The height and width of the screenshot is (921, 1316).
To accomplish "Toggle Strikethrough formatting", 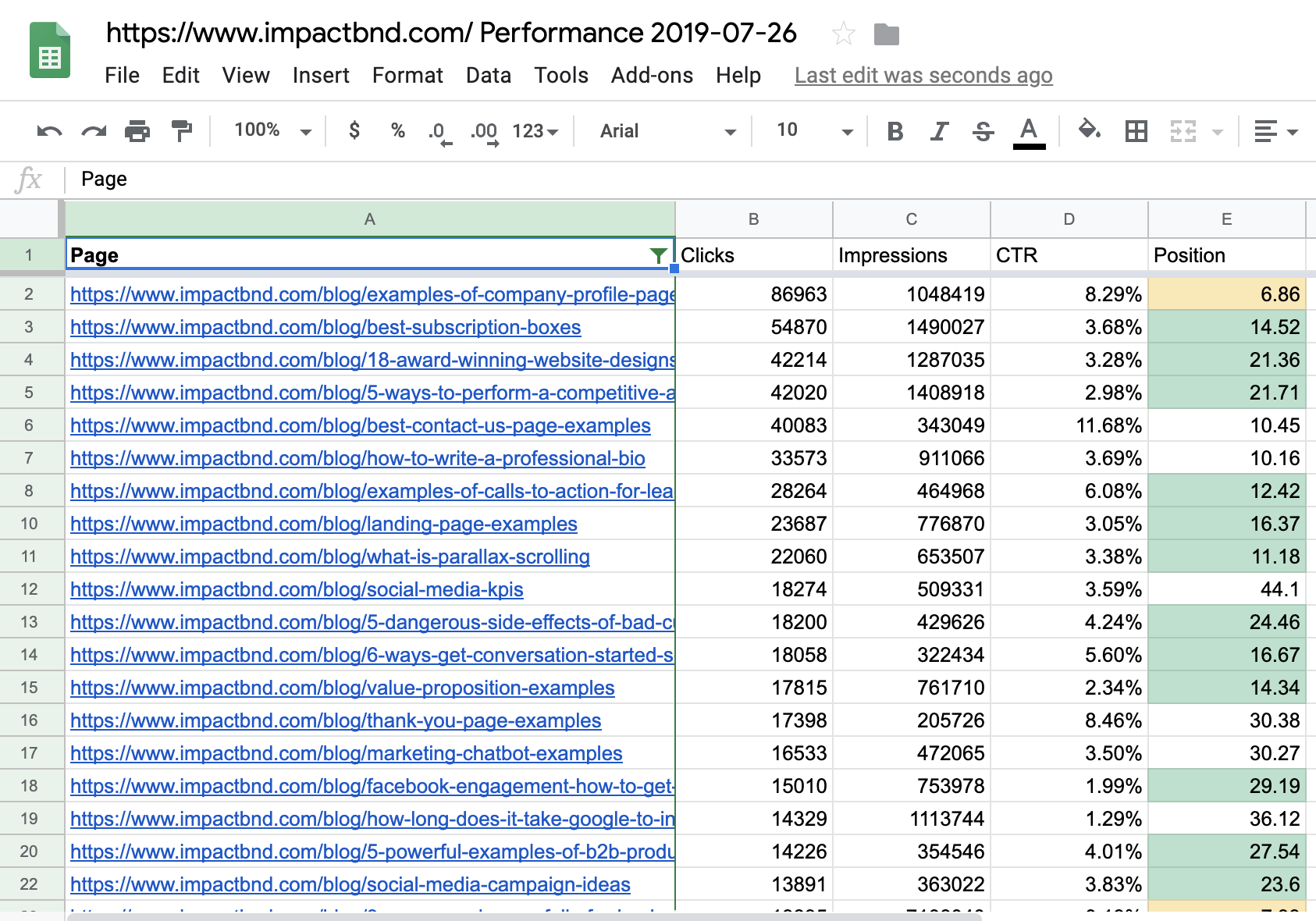I will click(983, 131).
